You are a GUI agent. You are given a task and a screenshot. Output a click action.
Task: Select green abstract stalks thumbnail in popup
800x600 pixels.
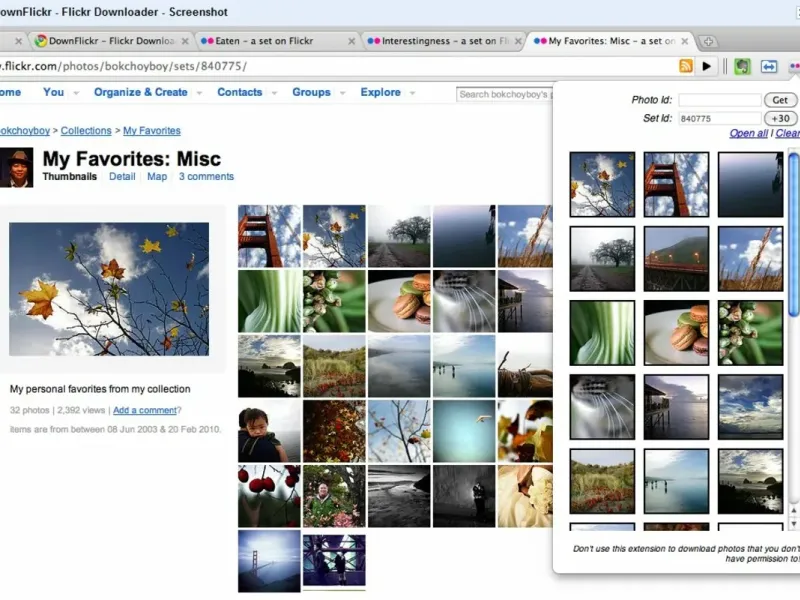click(x=603, y=333)
